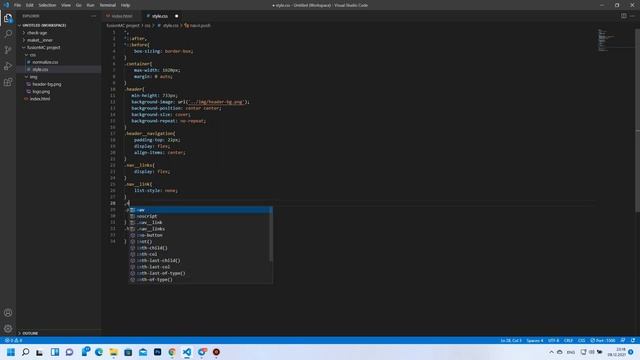The width and height of the screenshot is (640, 360).
Task: Click the errors and warnings status indicator
Action: [13, 340]
